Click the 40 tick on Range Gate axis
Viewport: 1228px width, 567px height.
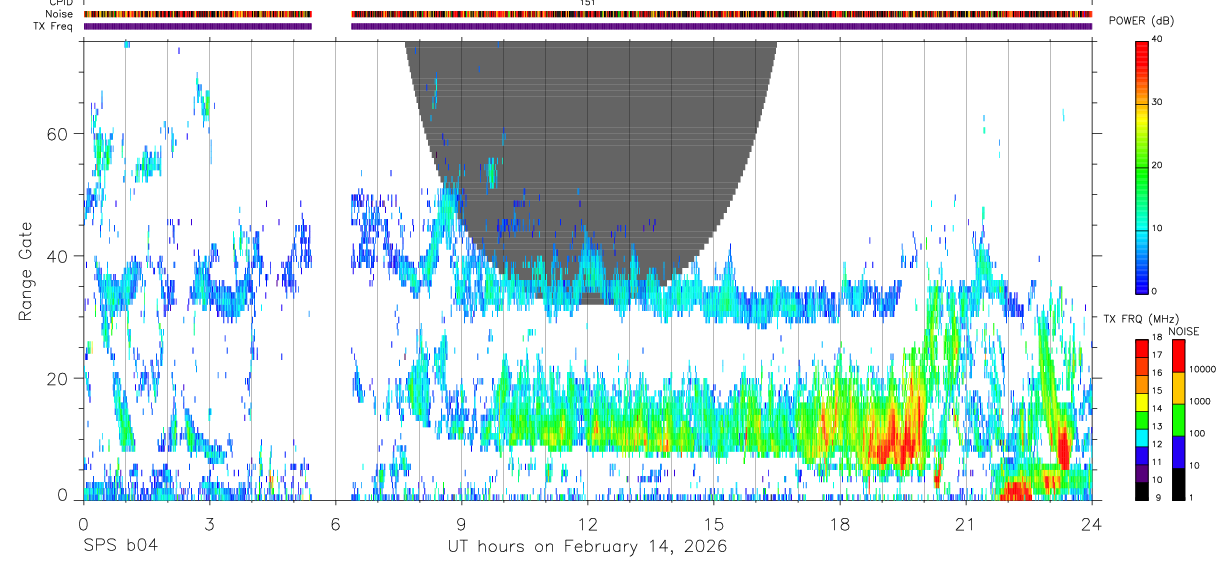[59, 256]
